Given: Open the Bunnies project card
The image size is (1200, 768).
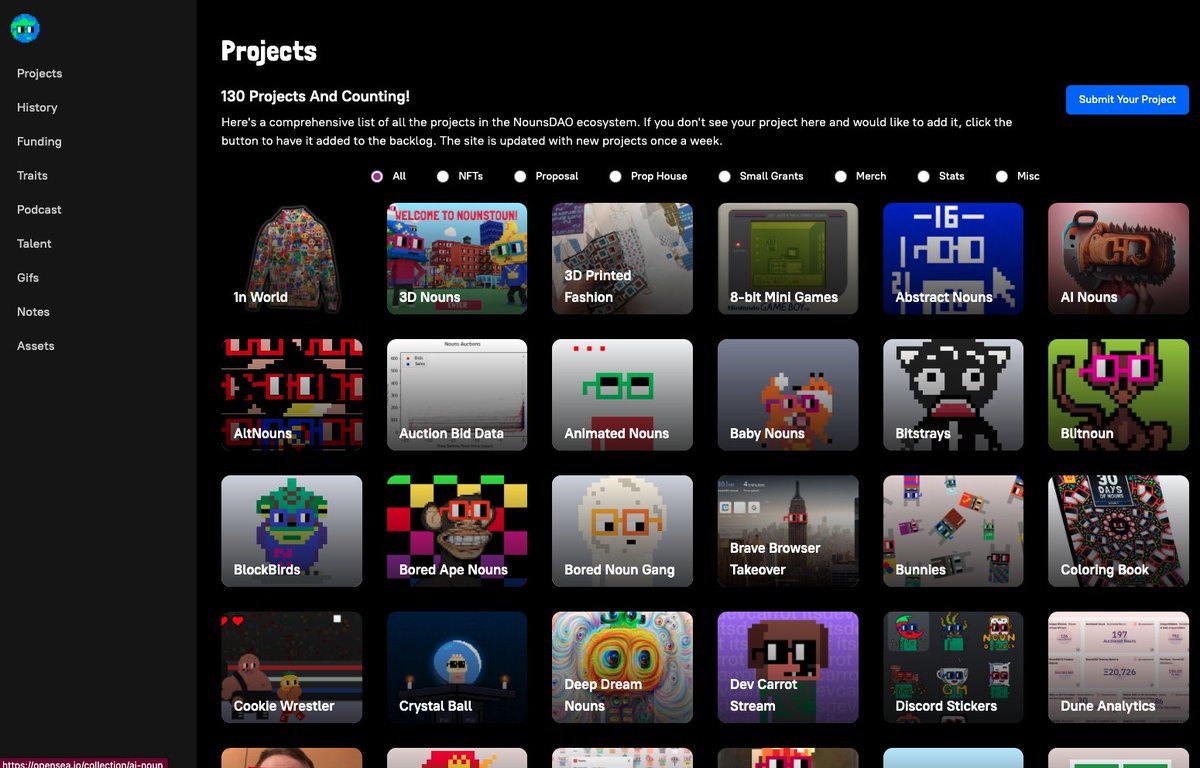Looking at the screenshot, I should tap(953, 531).
